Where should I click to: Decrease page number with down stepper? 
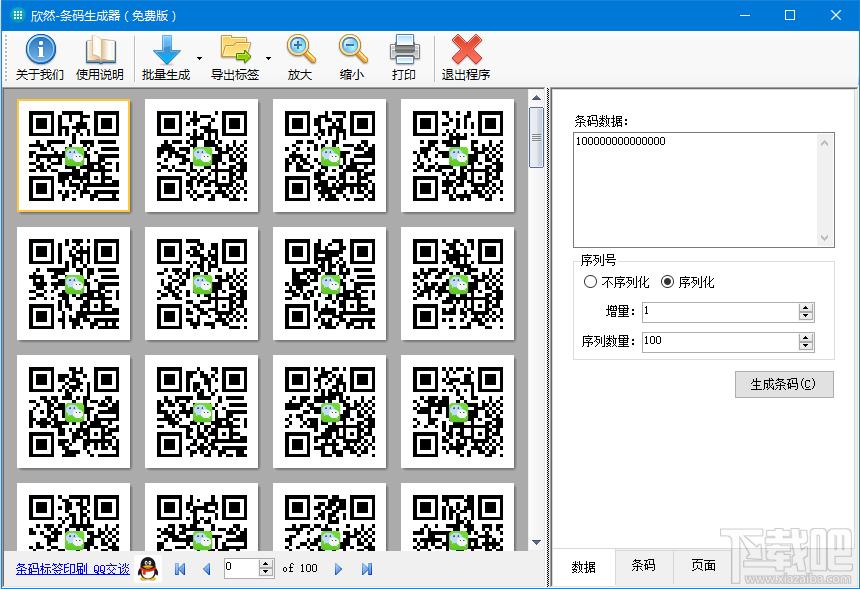[x=266, y=573]
